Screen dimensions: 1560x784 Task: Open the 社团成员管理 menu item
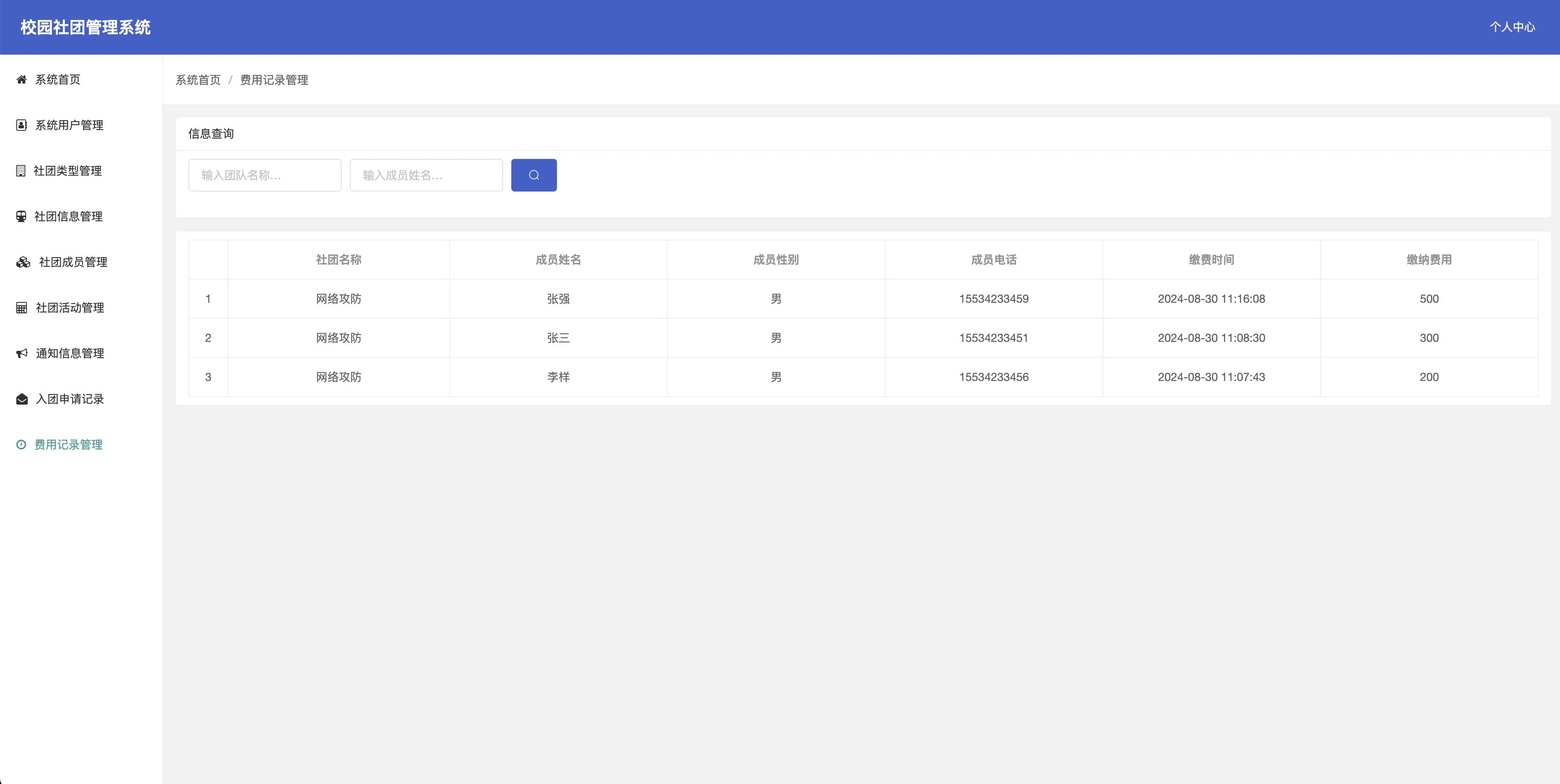73,262
